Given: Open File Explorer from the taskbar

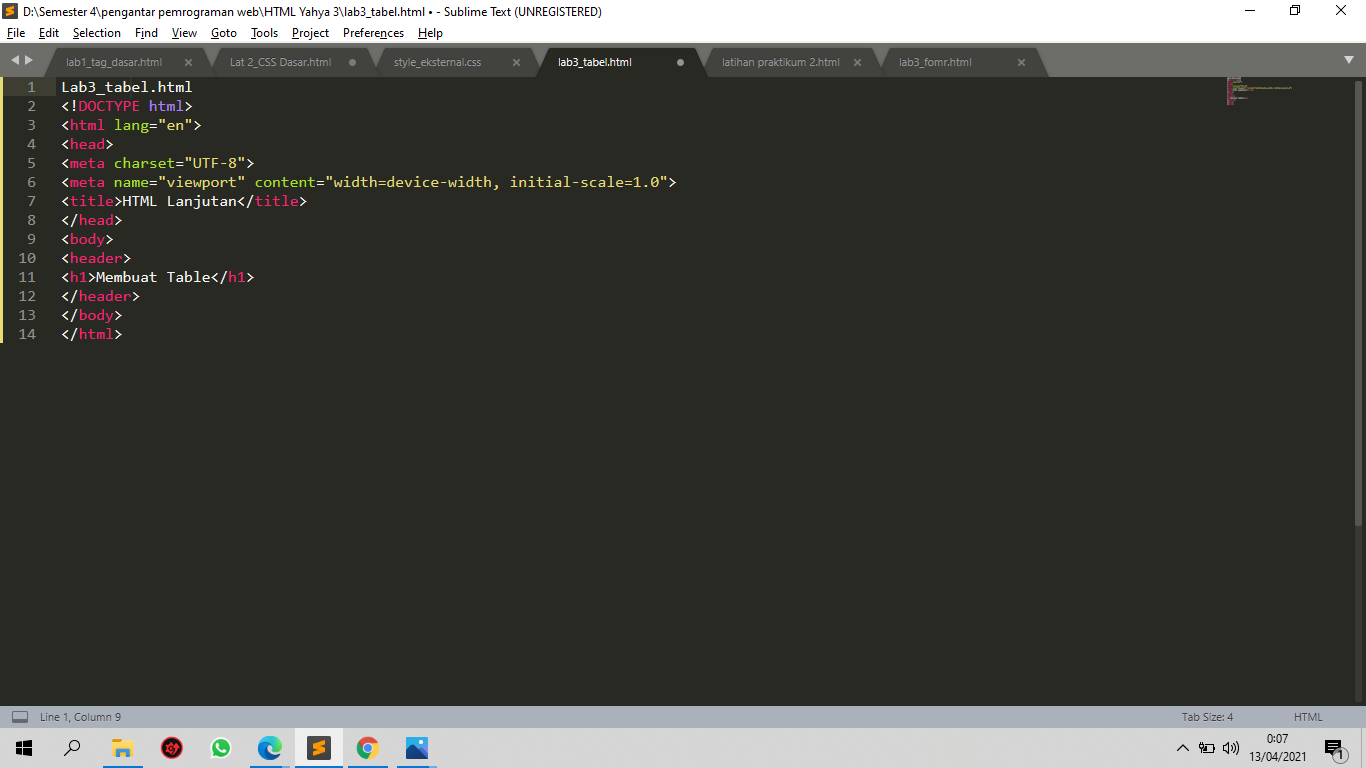Looking at the screenshot, I should point(122,747).
